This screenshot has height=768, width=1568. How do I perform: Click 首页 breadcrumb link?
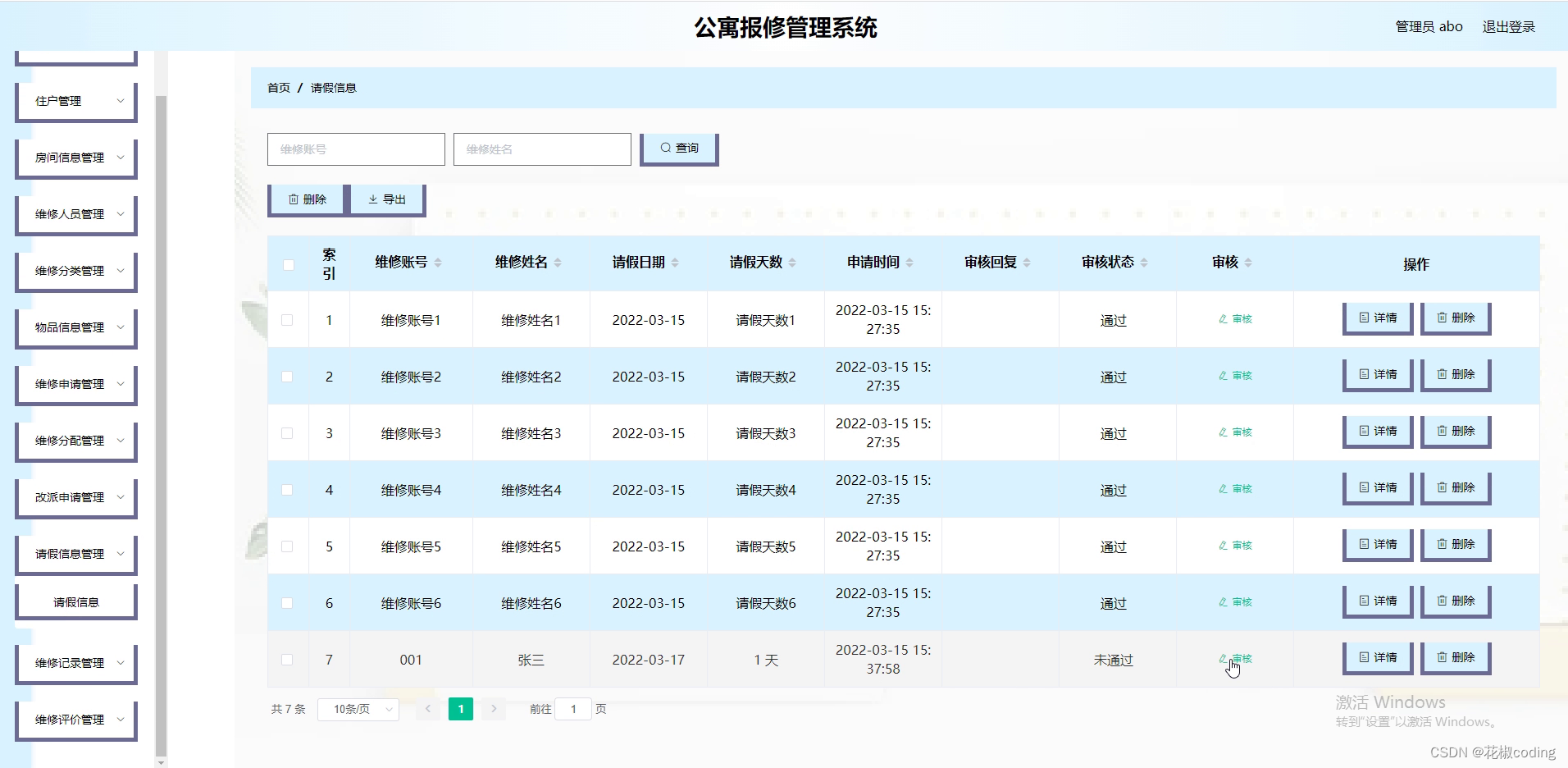coord(279,88)
